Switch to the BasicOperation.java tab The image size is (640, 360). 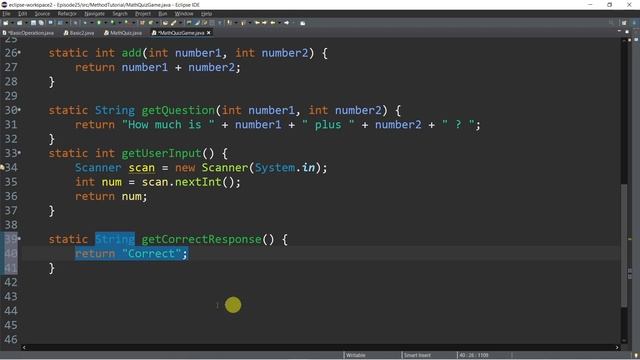click(x=29, y=33)
